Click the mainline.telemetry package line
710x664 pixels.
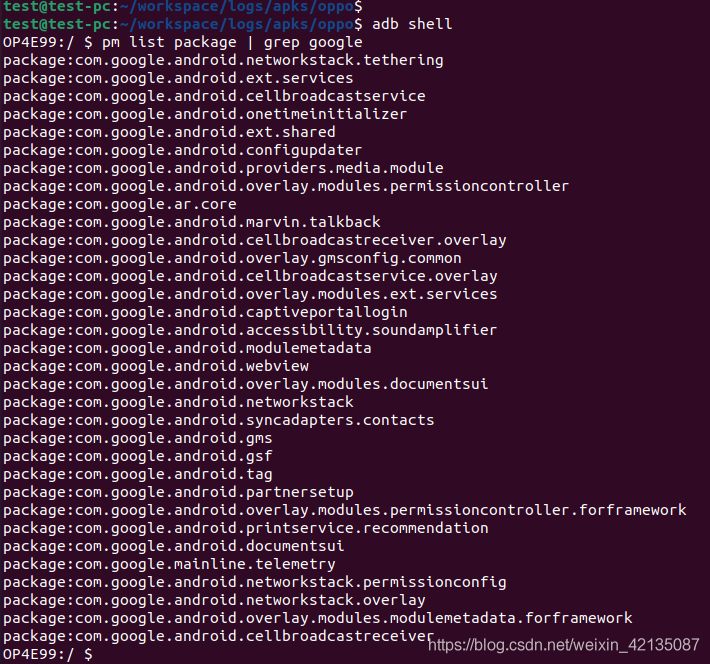169,564
